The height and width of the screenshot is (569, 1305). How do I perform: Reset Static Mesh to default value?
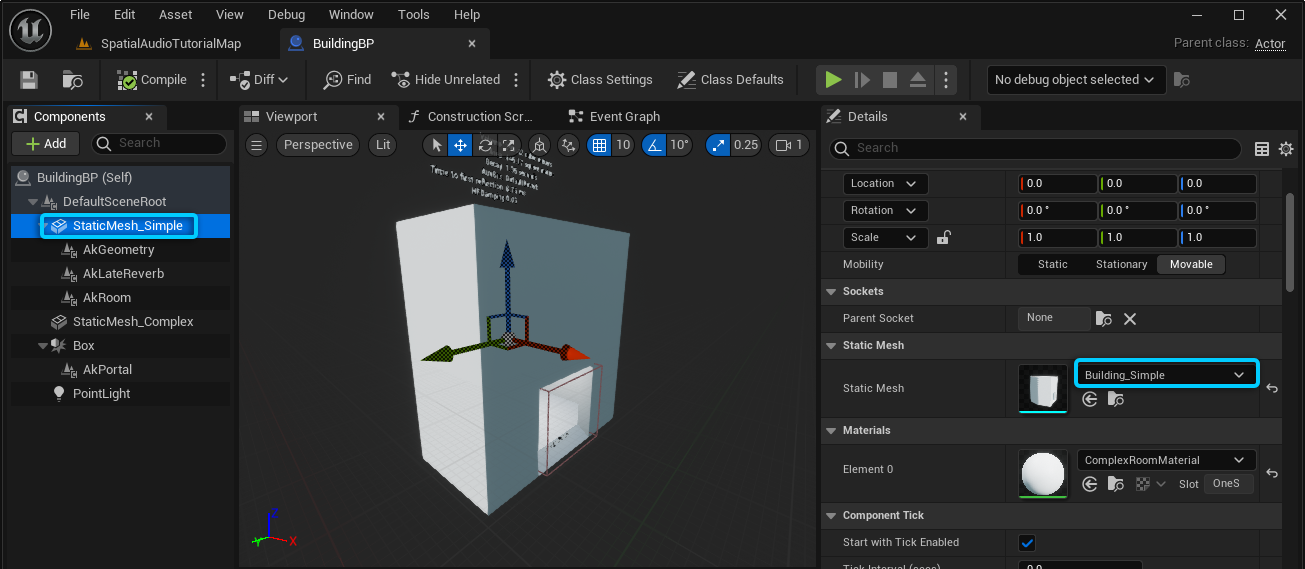coord(1272,388)
